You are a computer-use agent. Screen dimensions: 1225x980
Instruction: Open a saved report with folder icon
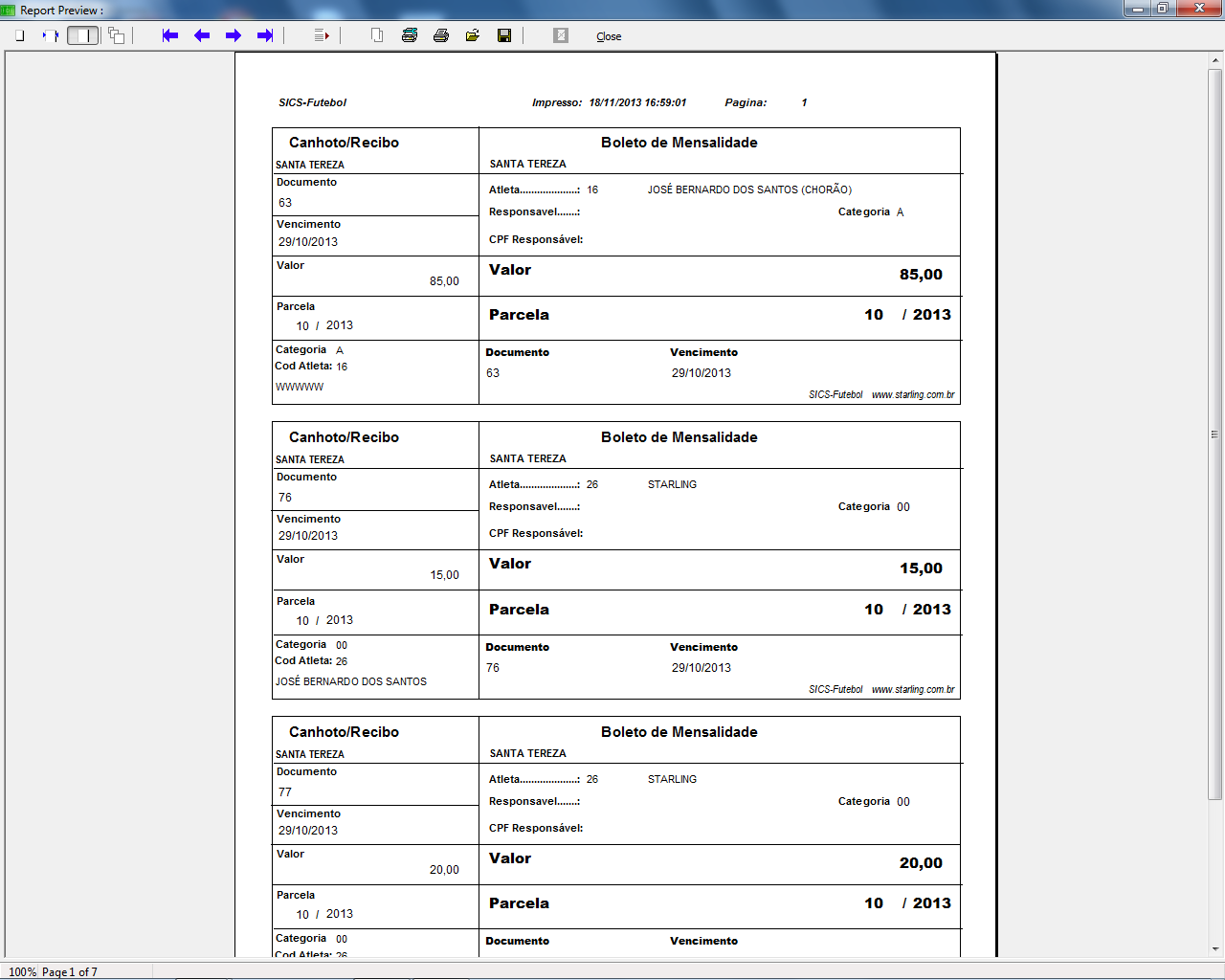pyautogui.click(x=473, y=35)
